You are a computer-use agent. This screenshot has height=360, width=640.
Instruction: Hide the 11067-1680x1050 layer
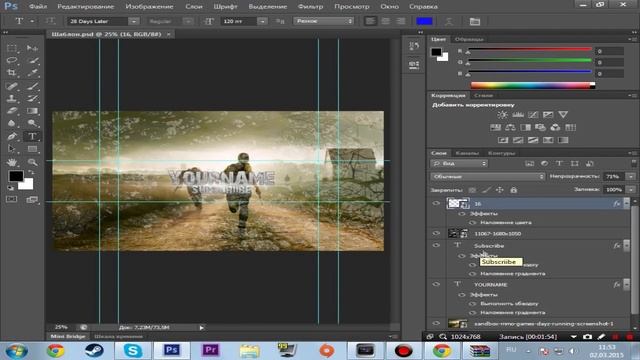pos(436,233)
